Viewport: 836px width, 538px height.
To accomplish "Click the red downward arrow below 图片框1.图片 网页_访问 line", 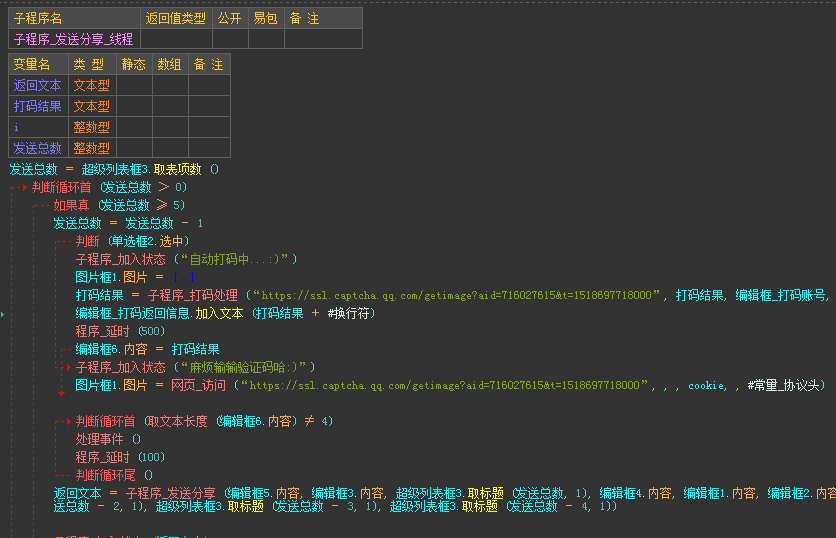I will point(62,395).
